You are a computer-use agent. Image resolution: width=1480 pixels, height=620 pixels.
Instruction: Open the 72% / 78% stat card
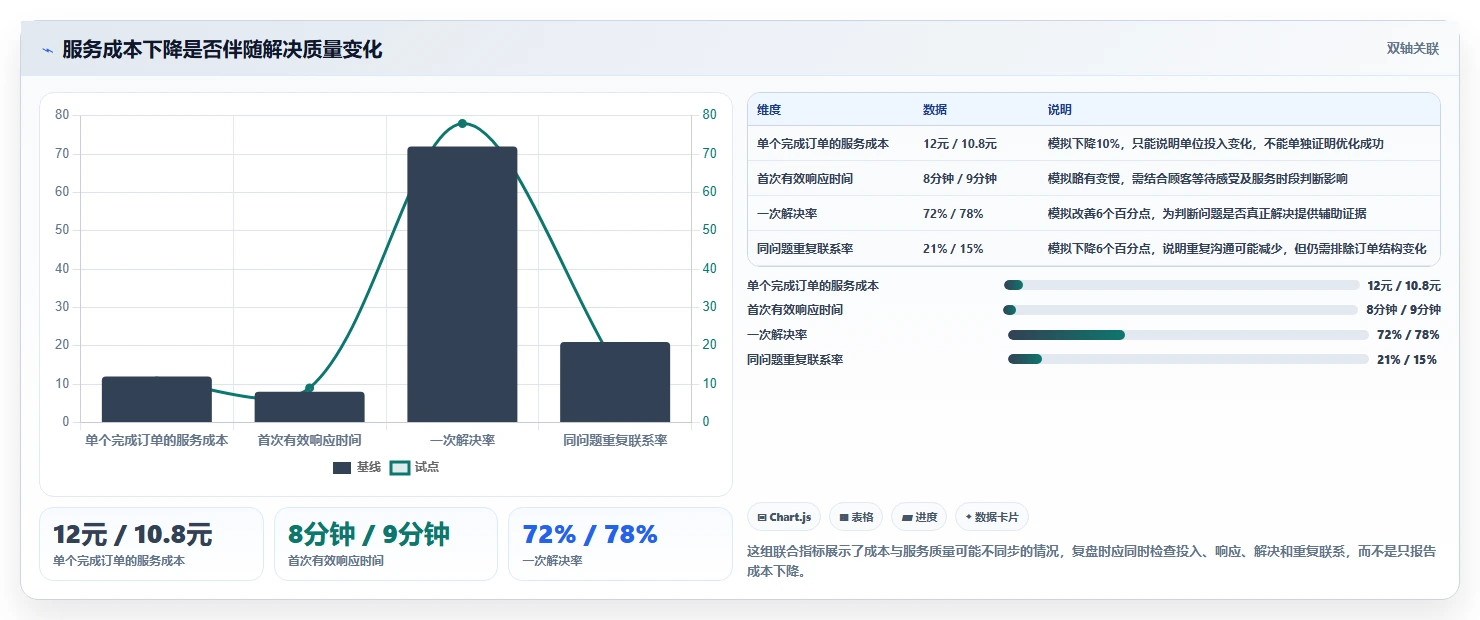[x=620, y=544]
